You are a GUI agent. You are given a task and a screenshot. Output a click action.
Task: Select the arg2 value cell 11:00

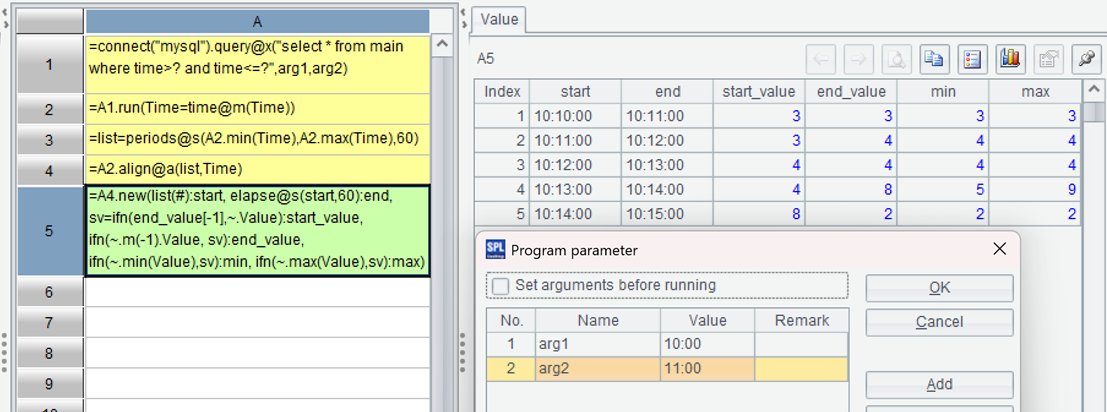[x=706, y=369]
